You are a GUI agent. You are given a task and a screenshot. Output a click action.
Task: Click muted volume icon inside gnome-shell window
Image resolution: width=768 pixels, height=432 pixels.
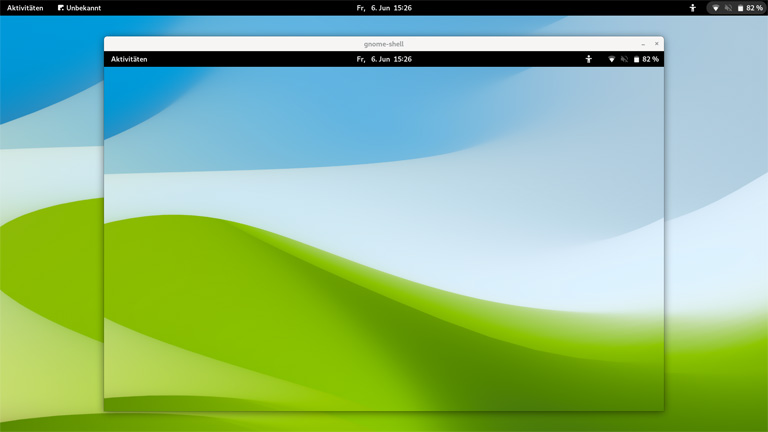pos(624,59)
